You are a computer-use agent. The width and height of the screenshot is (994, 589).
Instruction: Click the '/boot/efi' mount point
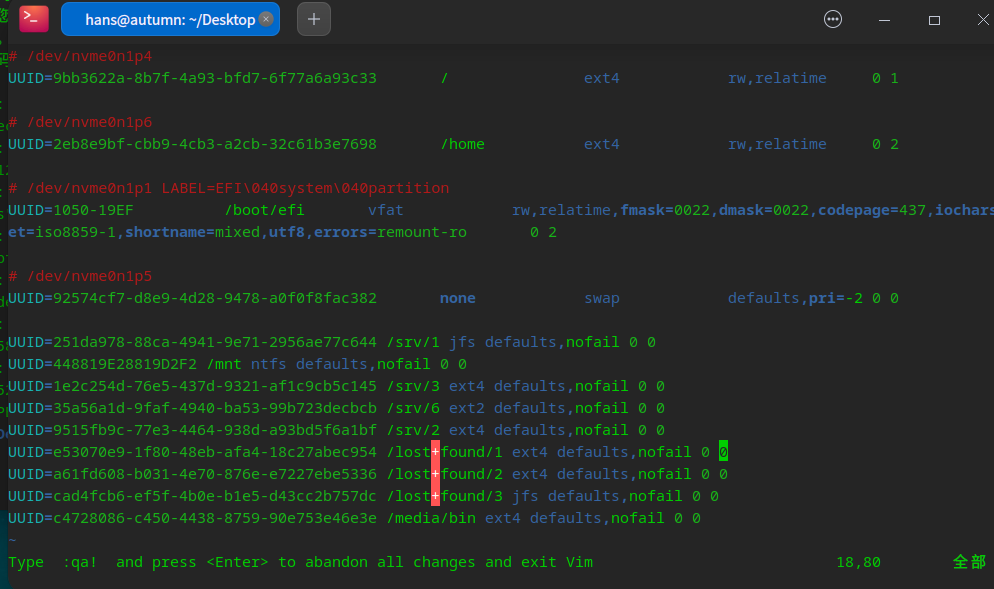(264, 210)
